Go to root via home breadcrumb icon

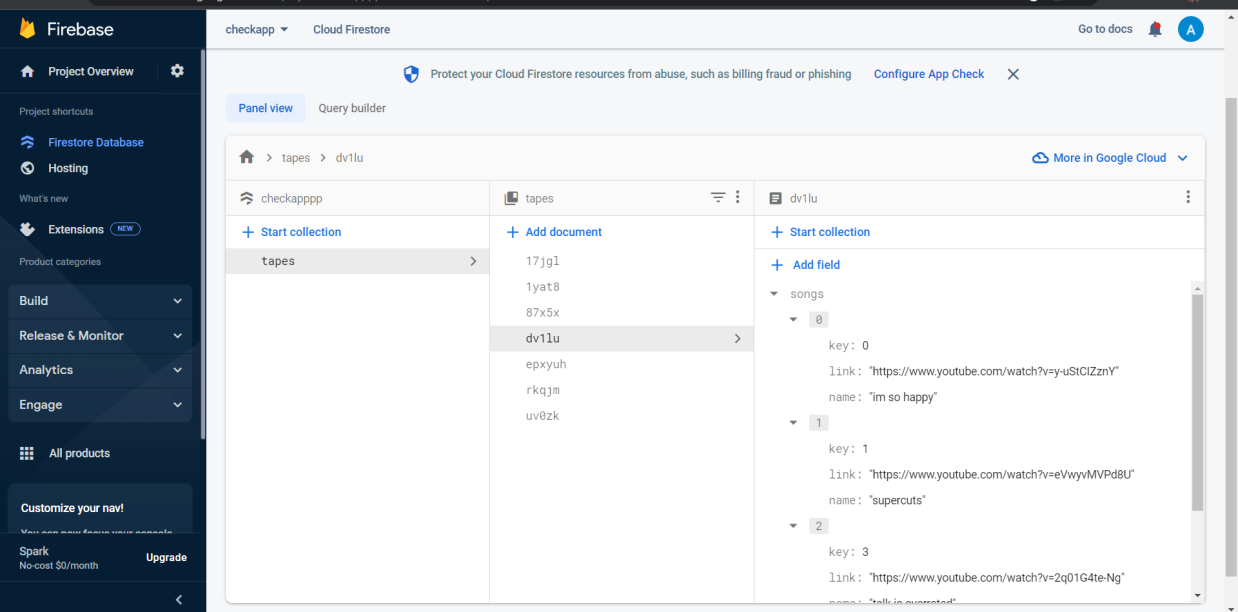(247, 158)
